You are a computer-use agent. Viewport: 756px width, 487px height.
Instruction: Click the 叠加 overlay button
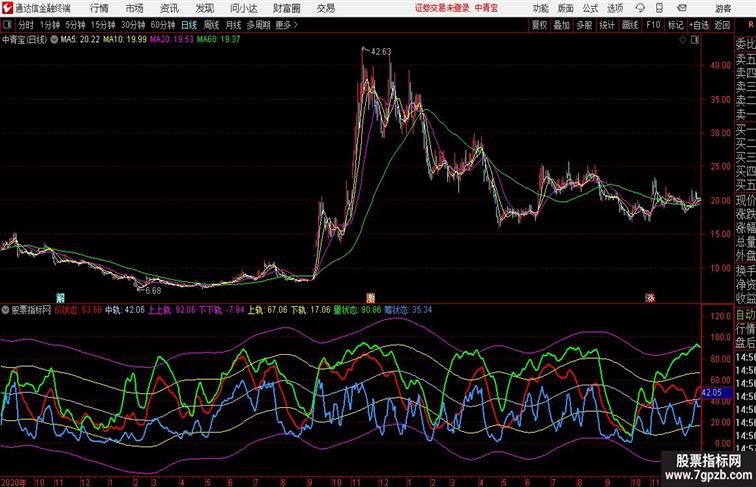(x=562, y=25)
